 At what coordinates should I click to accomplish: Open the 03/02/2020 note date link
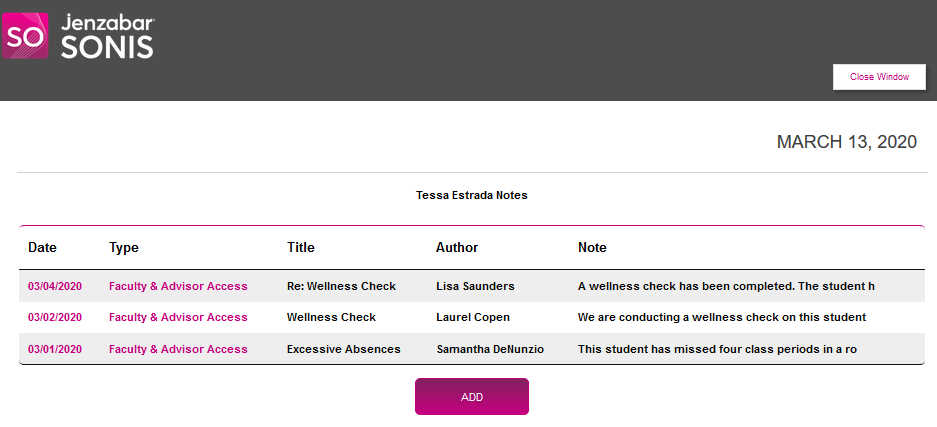coord(55,318)
